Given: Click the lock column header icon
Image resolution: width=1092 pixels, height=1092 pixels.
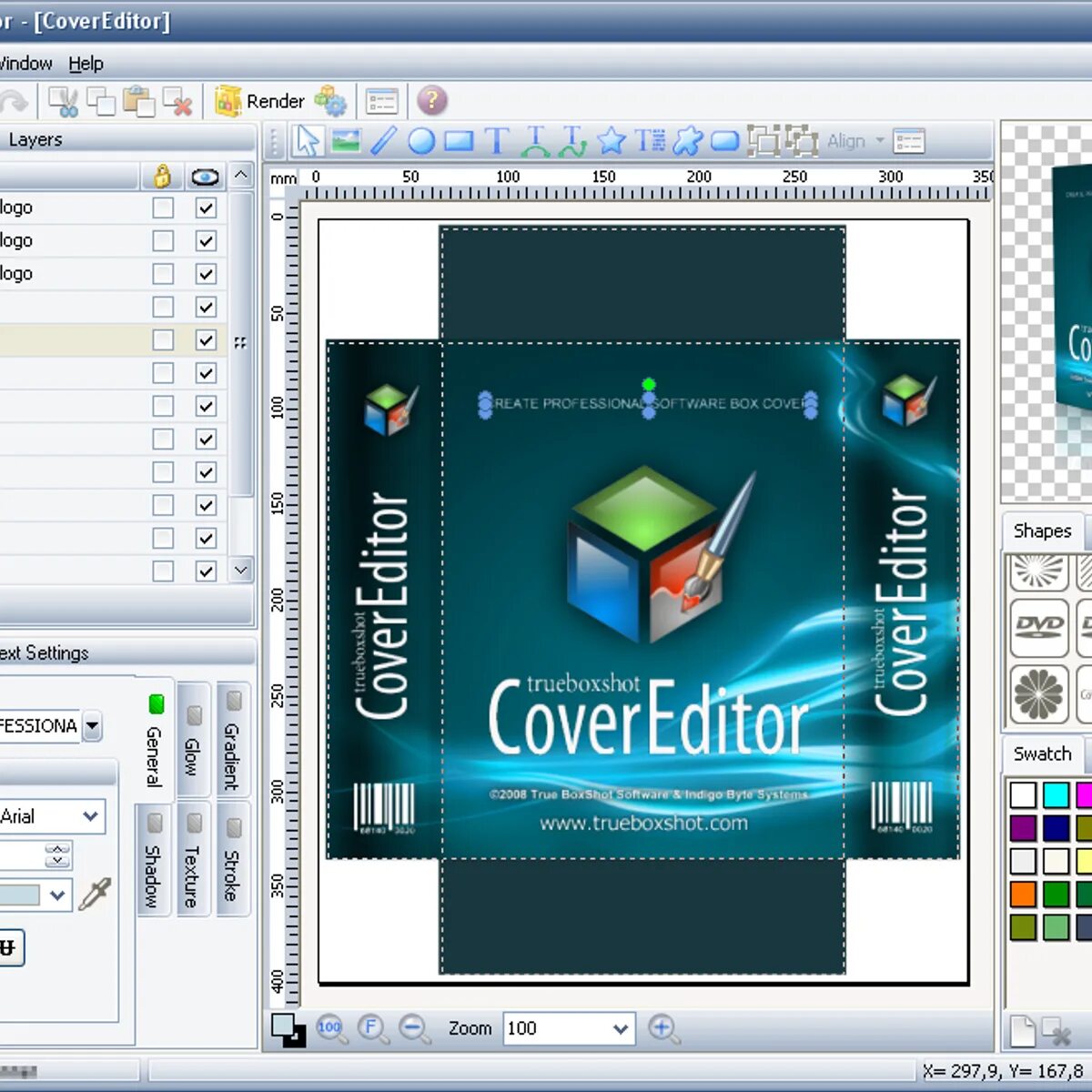Looking at the screenshot, I should pyautogui.click(x=163, y=176).
